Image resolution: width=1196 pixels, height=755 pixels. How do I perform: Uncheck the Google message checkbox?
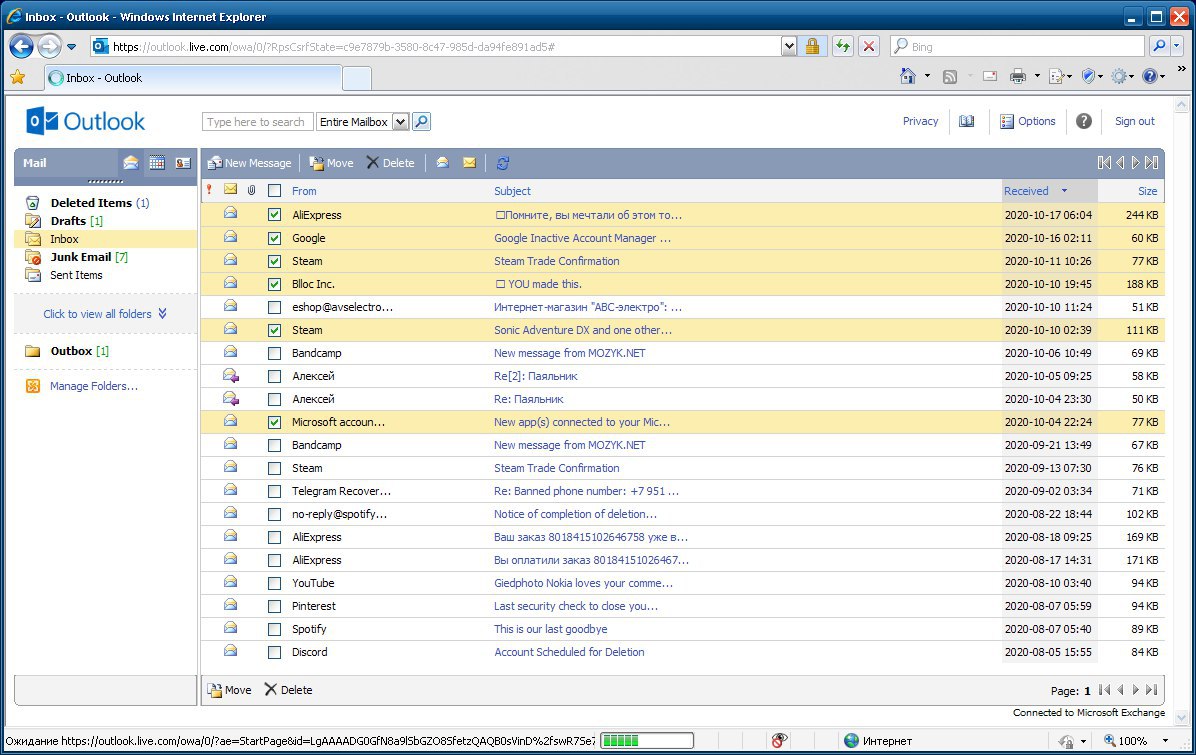click(275, 238)
